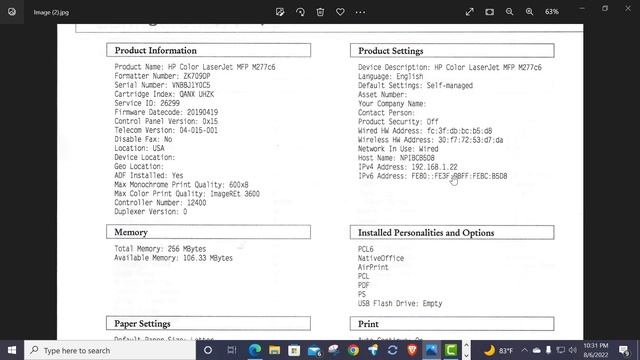Click the AirPrint entry
The height and width of the screenshot is (360, 640).
click(x=373, y=267)
